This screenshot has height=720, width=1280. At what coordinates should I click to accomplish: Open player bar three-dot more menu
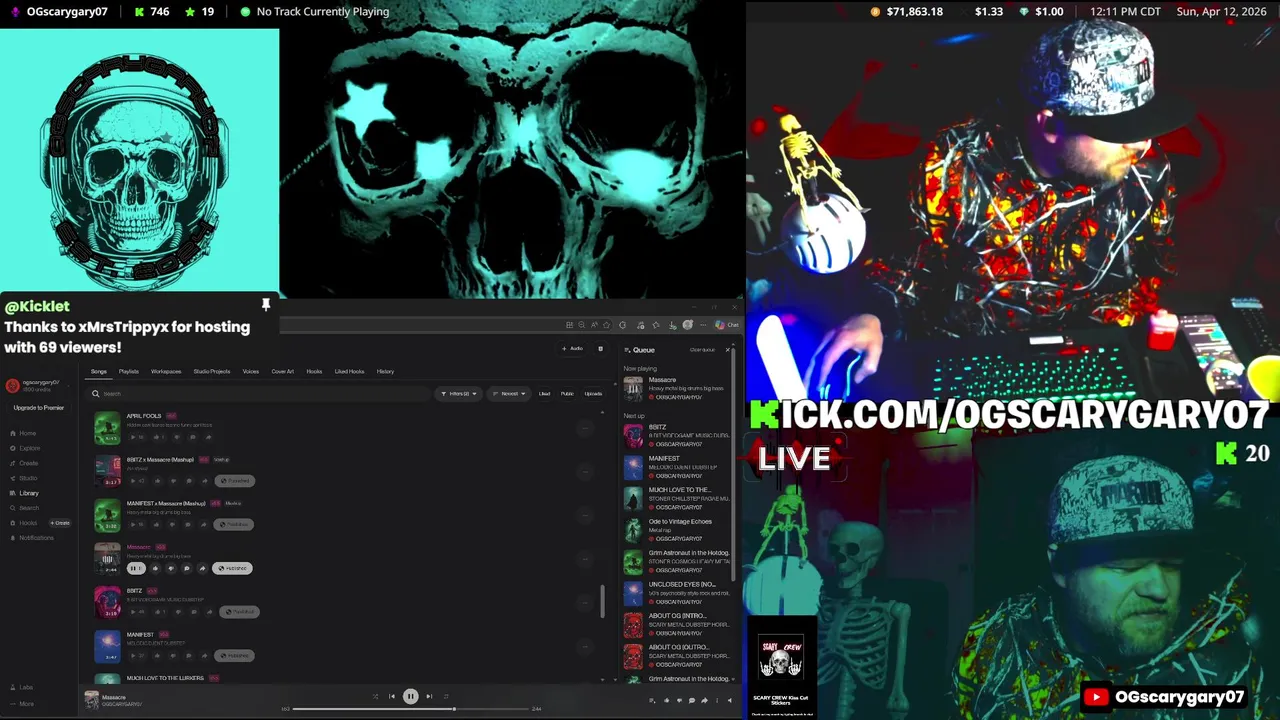(x=717, y=700)
